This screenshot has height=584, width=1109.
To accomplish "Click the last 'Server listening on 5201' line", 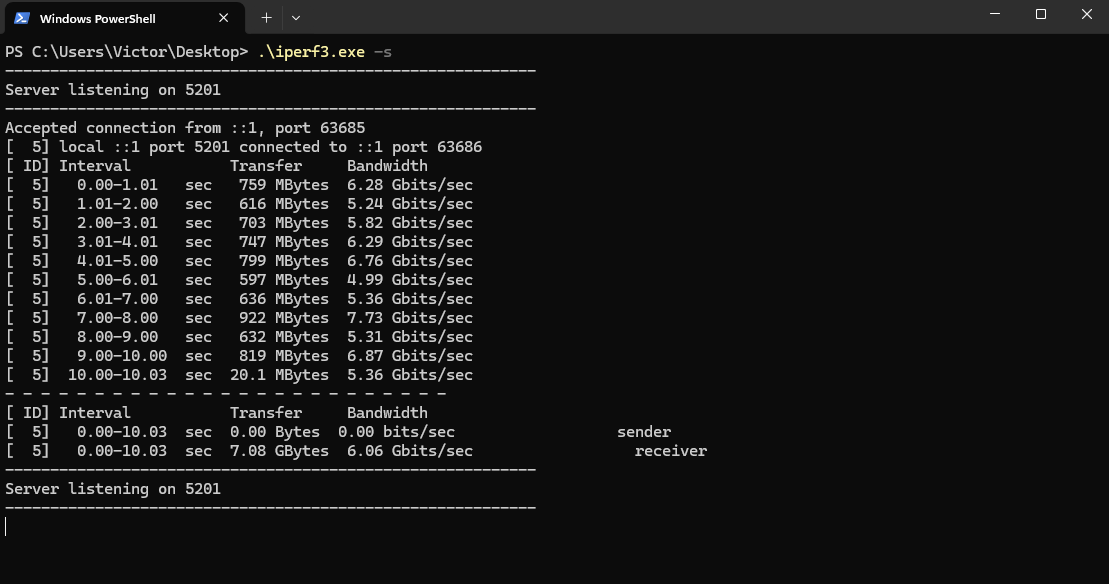I will [113, 489].
